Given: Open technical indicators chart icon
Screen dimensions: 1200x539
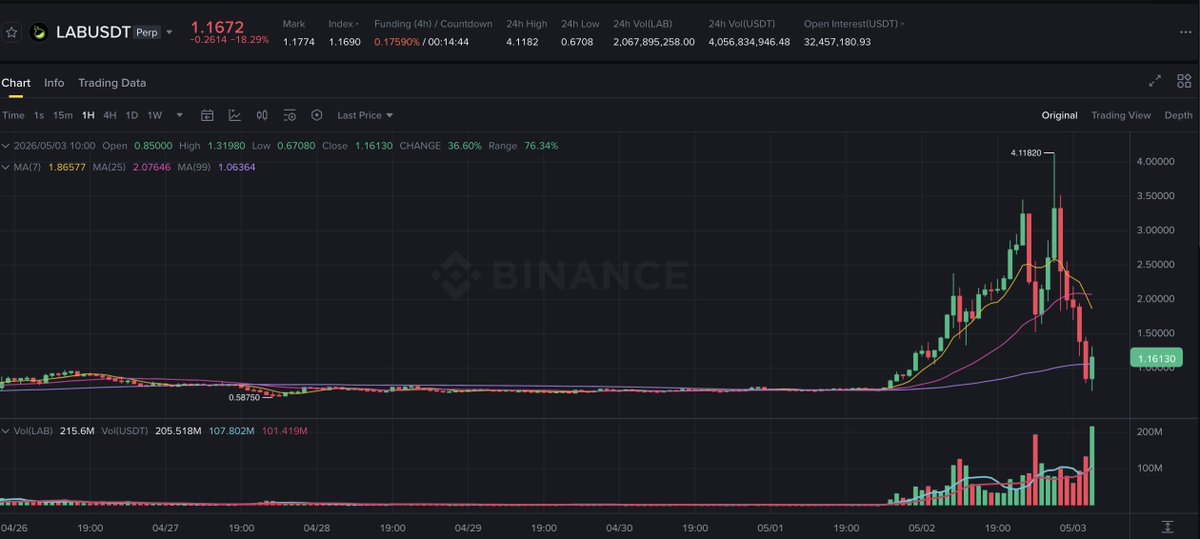Looking at the screenshot, I should tap(235, 115).
